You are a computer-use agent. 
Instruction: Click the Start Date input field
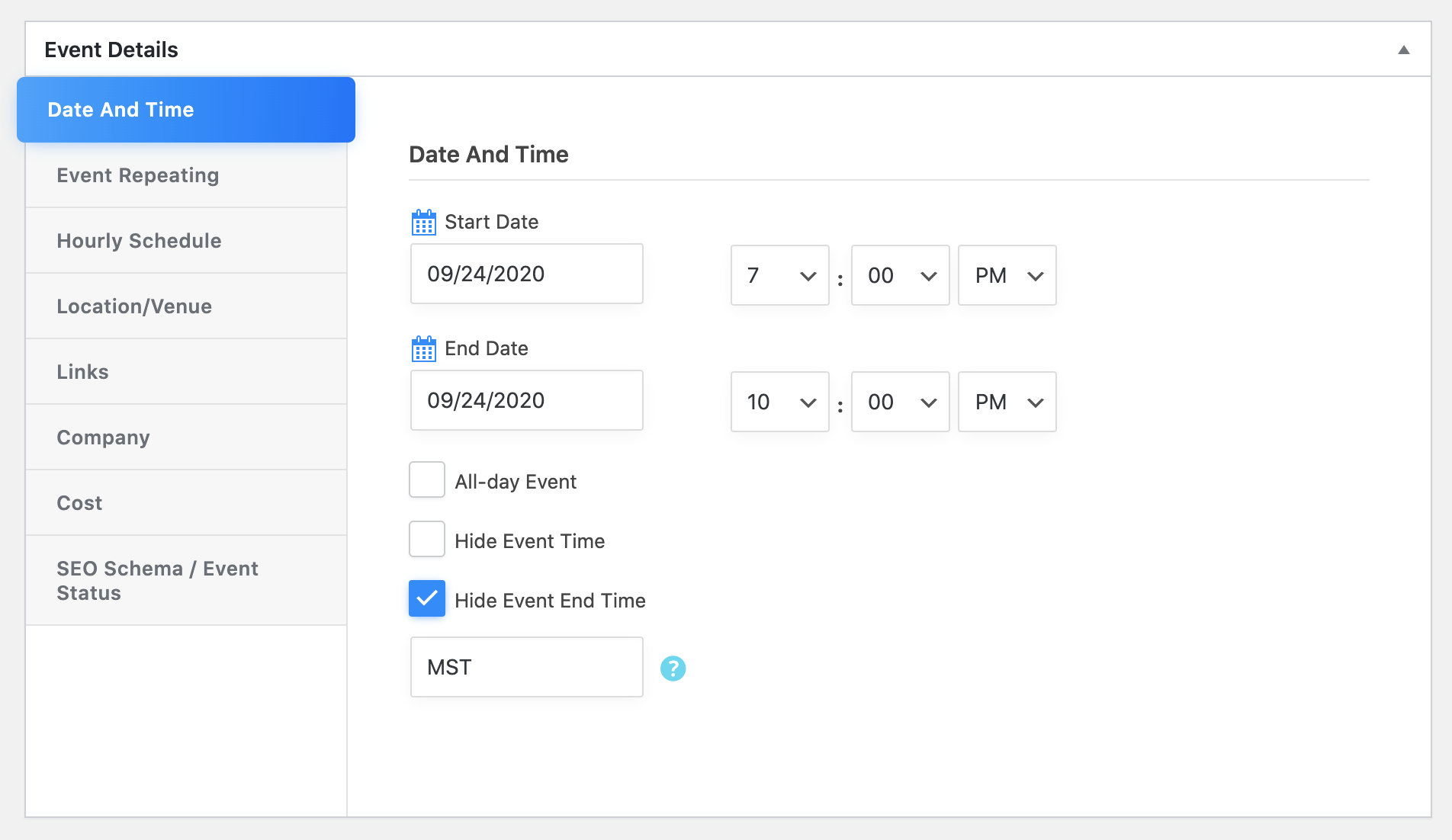(526, 274)
